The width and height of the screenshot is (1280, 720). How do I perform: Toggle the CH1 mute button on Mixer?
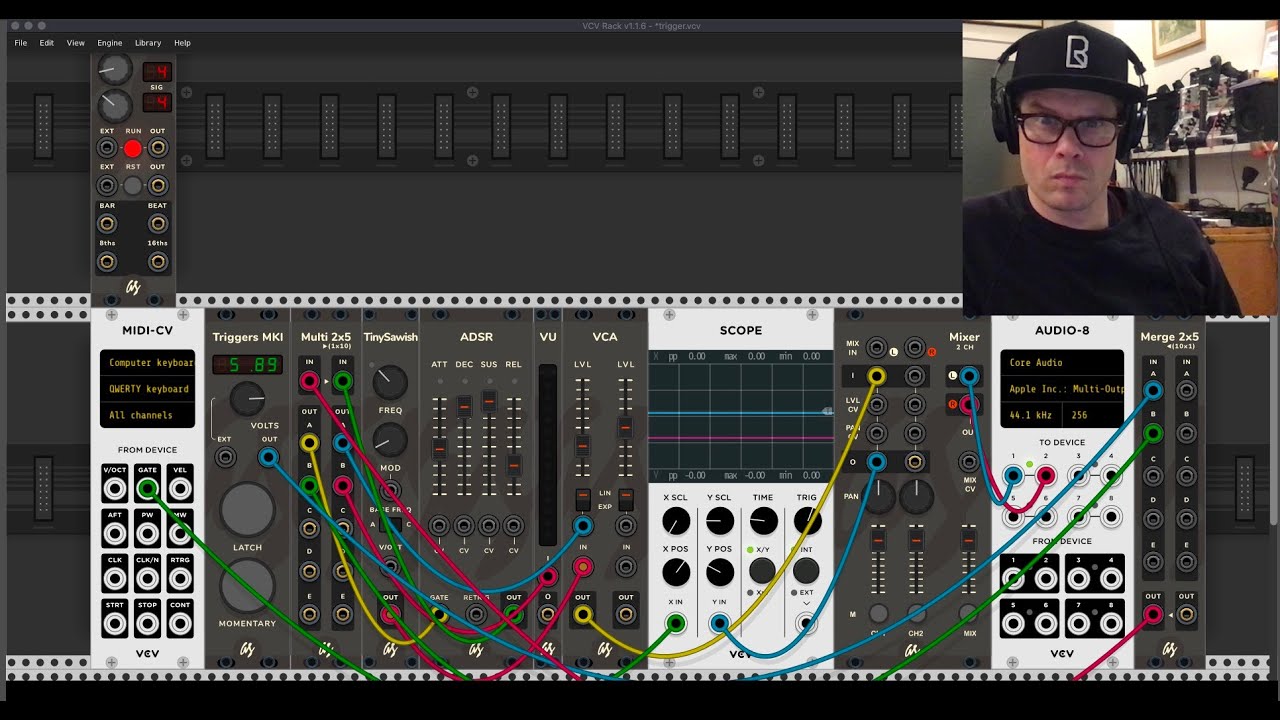coord(878,614)
